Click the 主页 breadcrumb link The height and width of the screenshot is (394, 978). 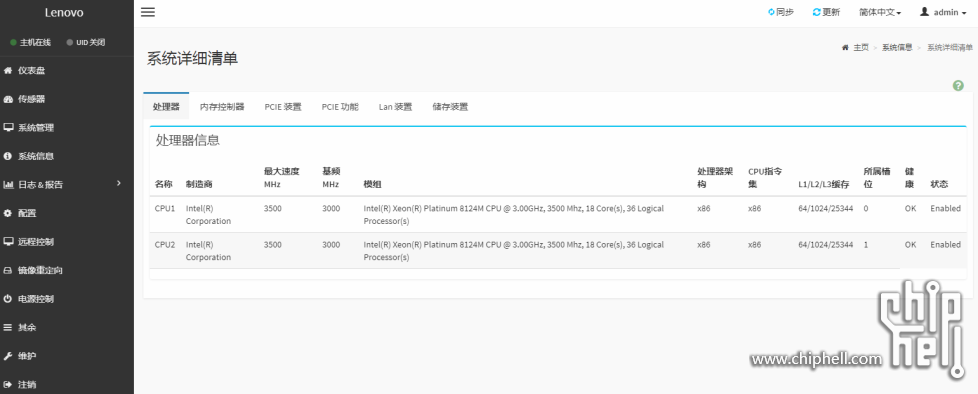click(x=861, y=47)
